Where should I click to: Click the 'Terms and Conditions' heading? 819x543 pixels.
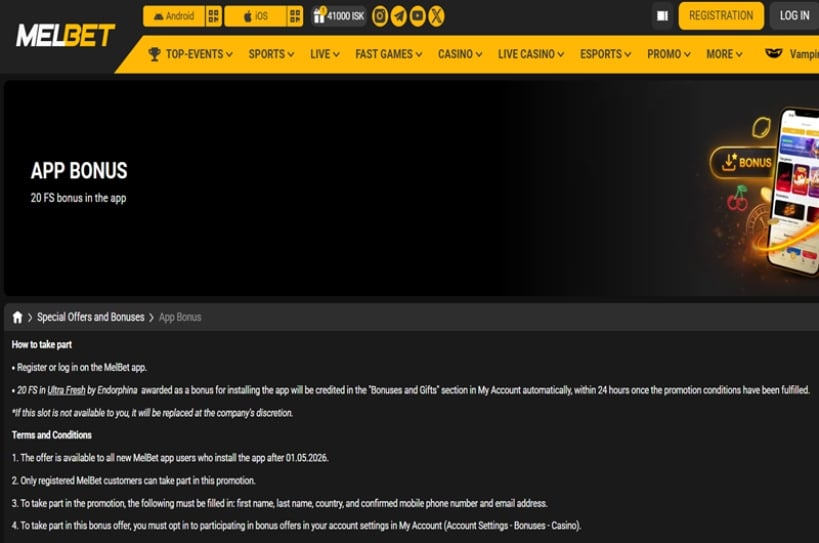pyautogui.click(x=52, y=435)
